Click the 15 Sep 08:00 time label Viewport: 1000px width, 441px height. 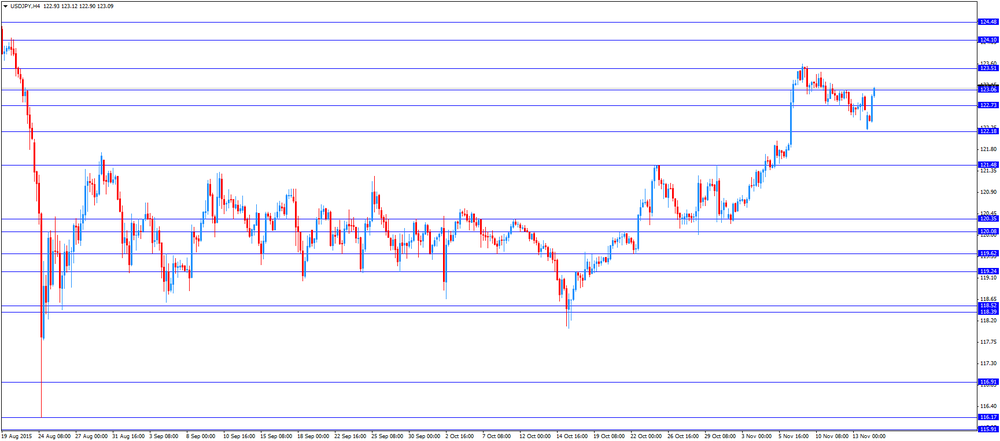276,437
